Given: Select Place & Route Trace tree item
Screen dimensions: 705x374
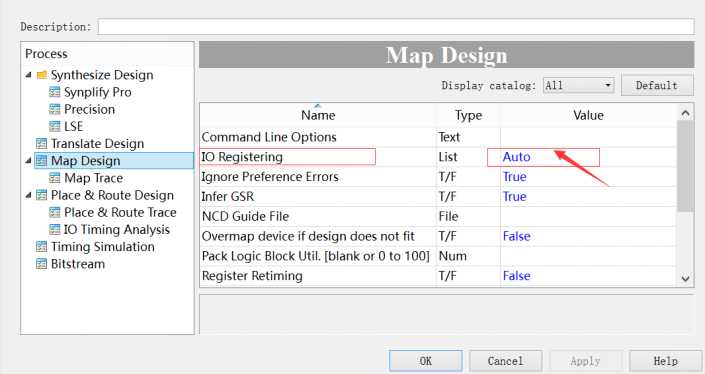Looking at the screenshot, I should pyautogui.click(x=120, y=212).
